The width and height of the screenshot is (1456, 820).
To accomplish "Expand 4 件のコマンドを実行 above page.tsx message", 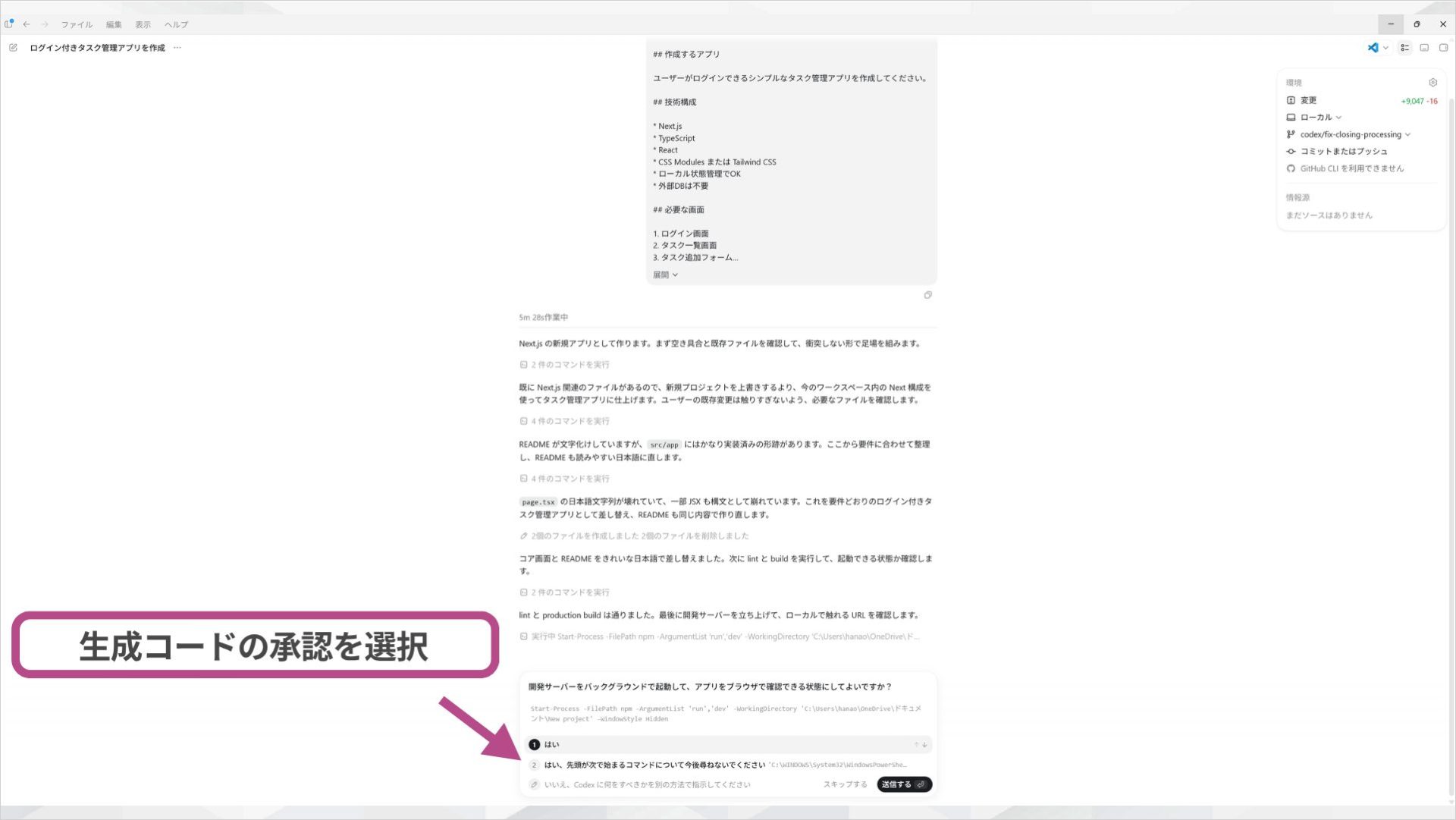I will coord(564,479).
